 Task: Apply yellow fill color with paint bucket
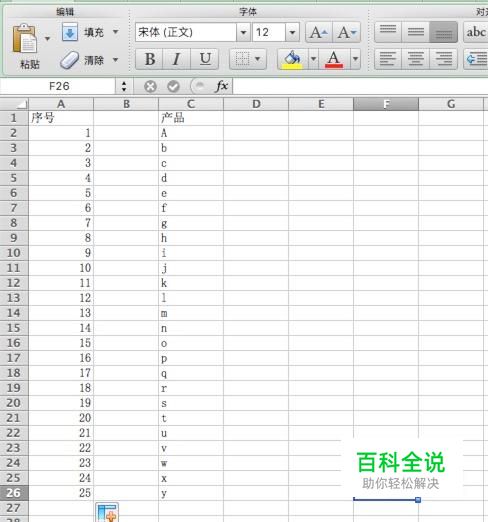292,59
